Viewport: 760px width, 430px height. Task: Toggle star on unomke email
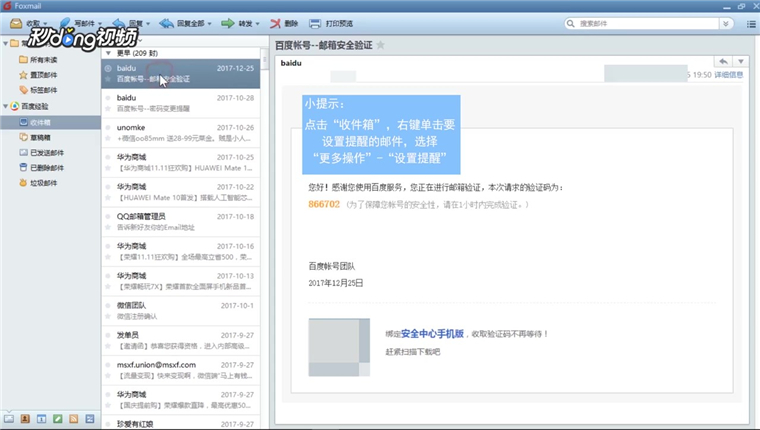[x=108, y=138]
